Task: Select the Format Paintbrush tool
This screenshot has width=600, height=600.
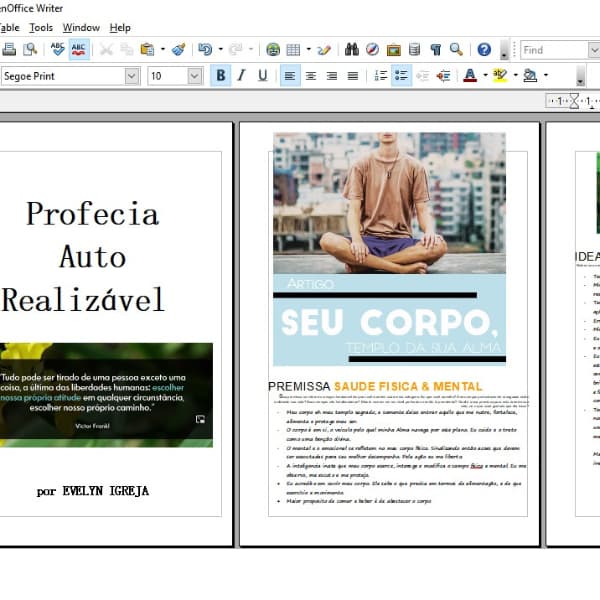Action: click(178, 49)
